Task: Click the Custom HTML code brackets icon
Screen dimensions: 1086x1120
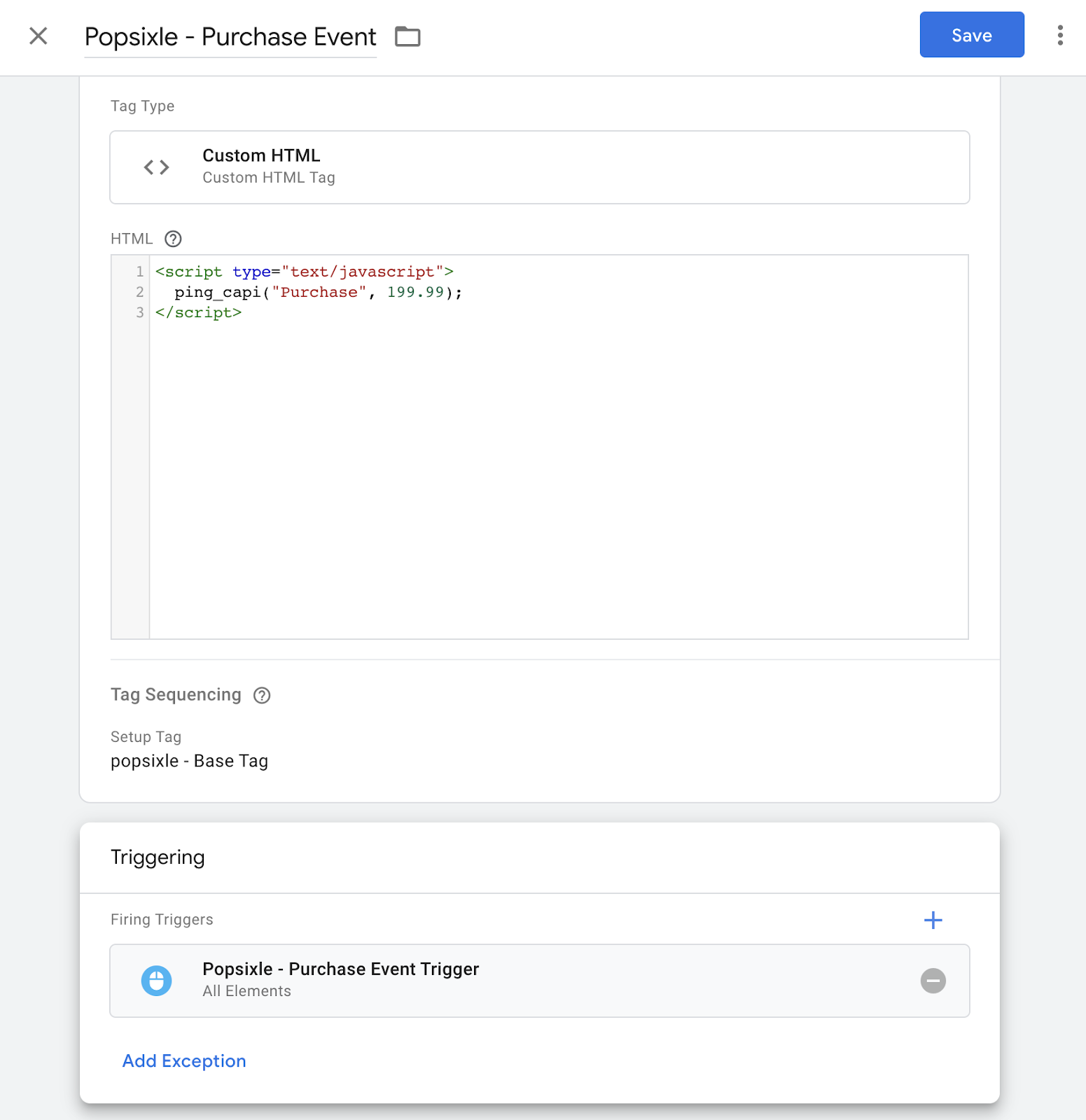Action: 157,167
